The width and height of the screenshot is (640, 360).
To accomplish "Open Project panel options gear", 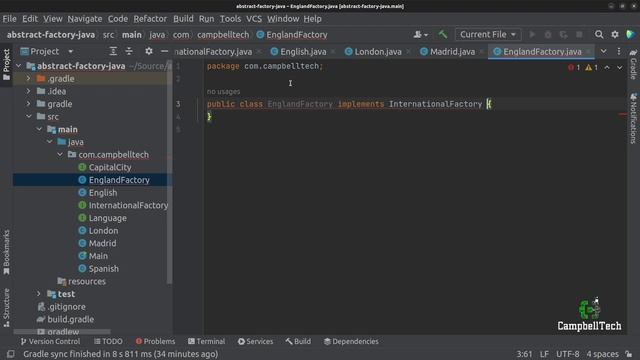I will point(149,51).
